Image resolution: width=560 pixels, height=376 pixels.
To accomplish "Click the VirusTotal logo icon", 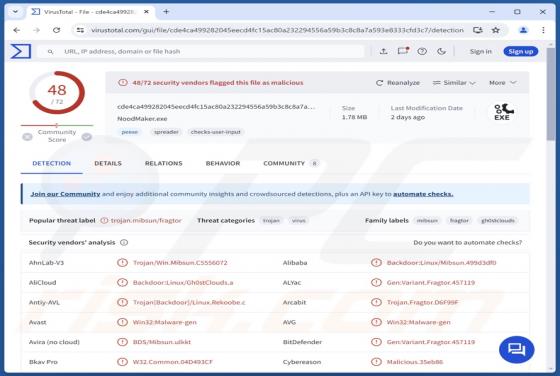I will pos(21,51).
